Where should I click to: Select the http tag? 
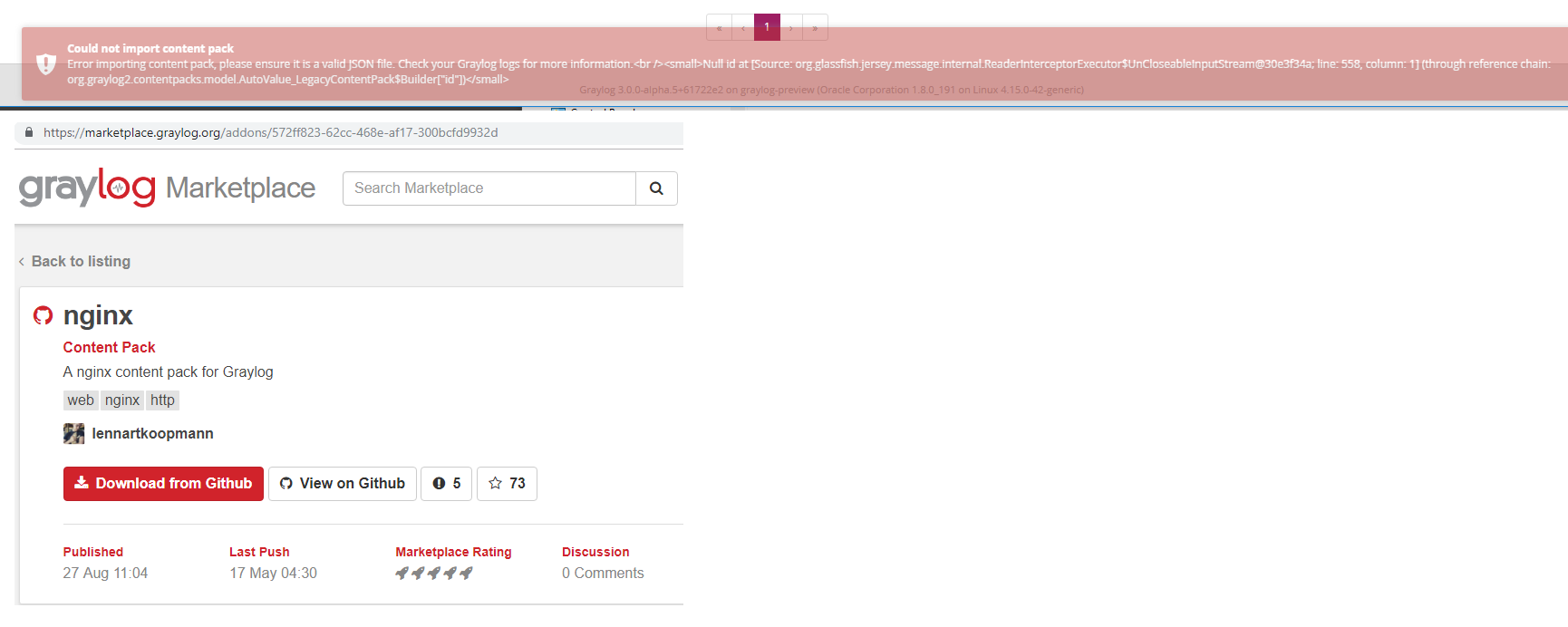pyautogui.click(x=162, y=400)
